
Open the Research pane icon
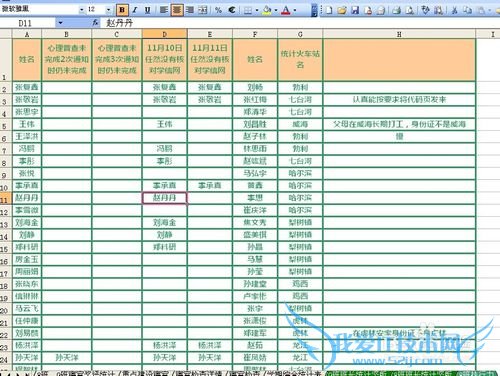(x=439, y=10)
